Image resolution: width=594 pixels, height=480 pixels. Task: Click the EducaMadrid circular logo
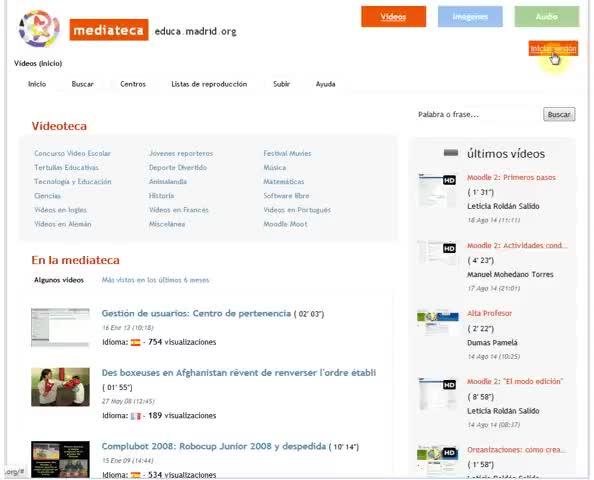[39, 28]
